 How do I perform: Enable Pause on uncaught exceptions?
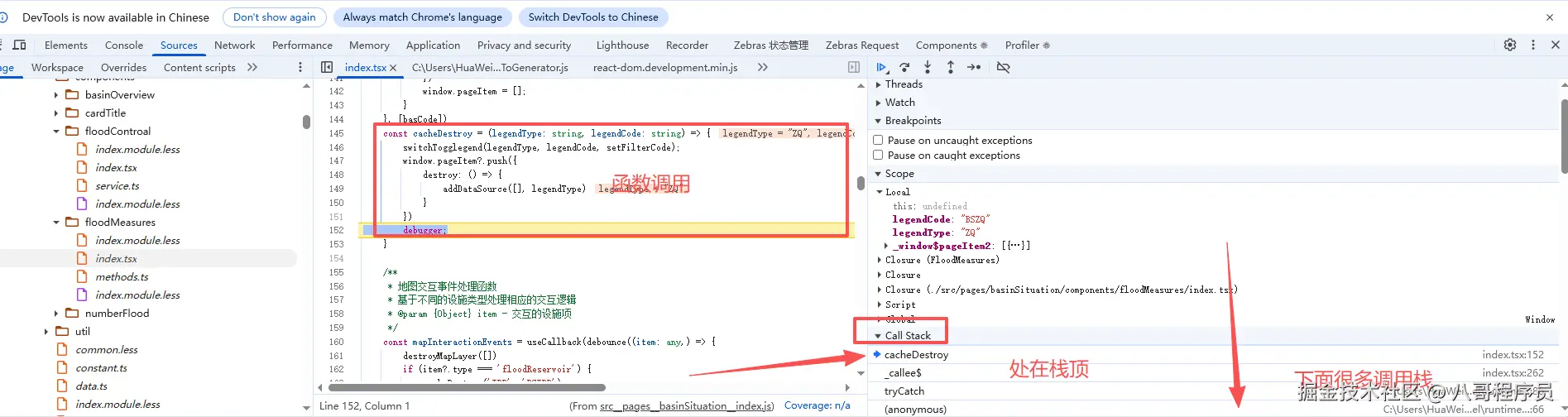pos(878,140)
